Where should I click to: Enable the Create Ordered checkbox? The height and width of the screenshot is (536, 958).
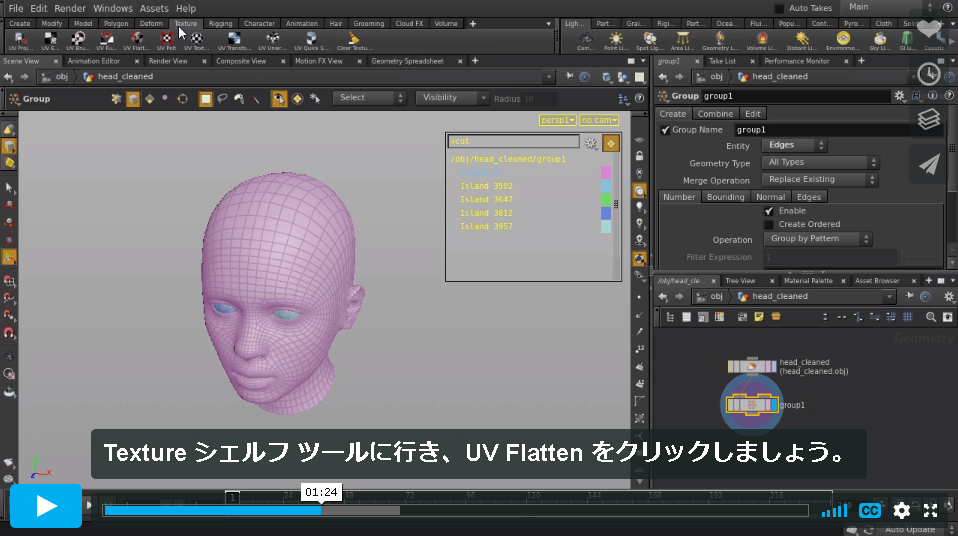pos(769,224)
